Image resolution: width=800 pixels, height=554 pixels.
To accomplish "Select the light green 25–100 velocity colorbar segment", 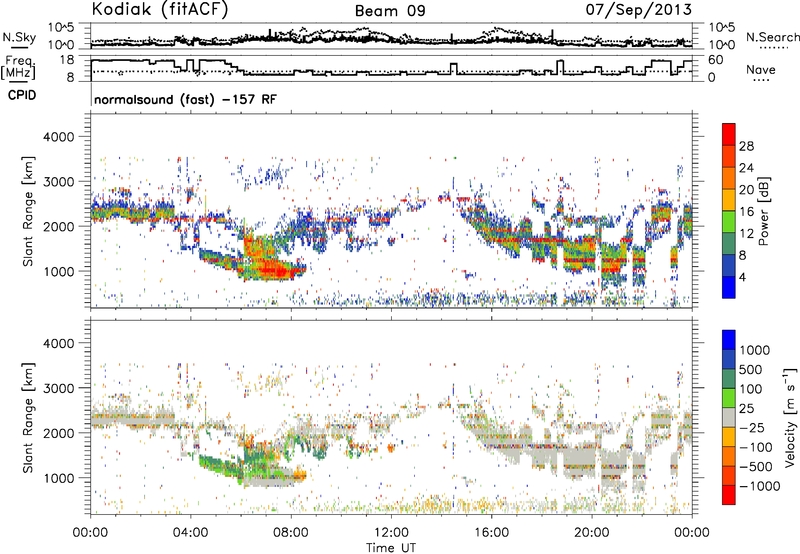I will click(x=729, y=398).
